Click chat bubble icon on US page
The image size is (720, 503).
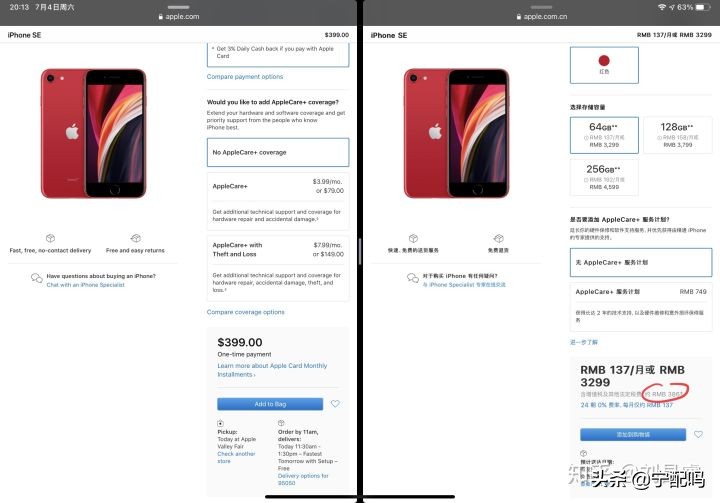[37, 279]
